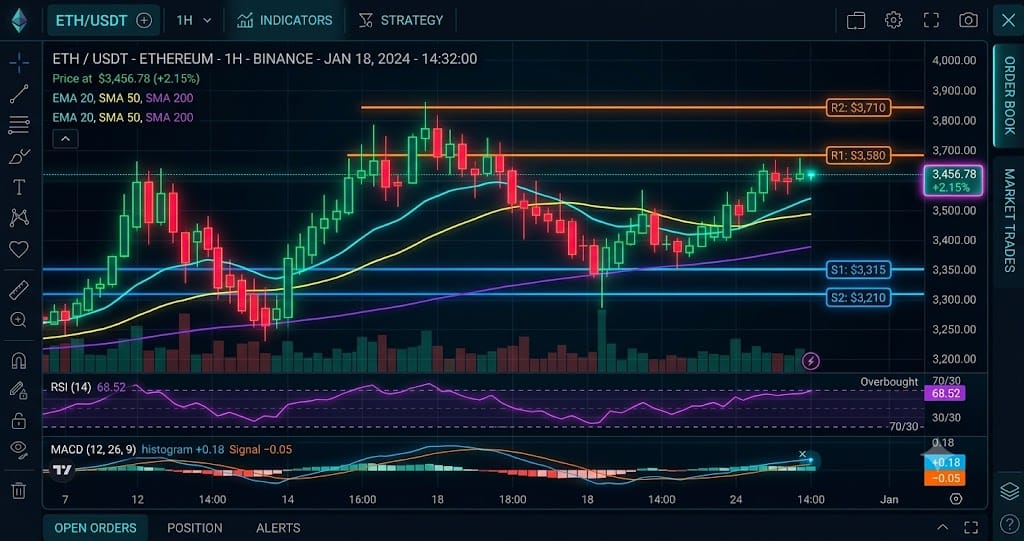Open the MARKET TRADES side tab
The width and height of the screenshot is (1024, 541).
pyautogui.click(x=1008, y=220)
